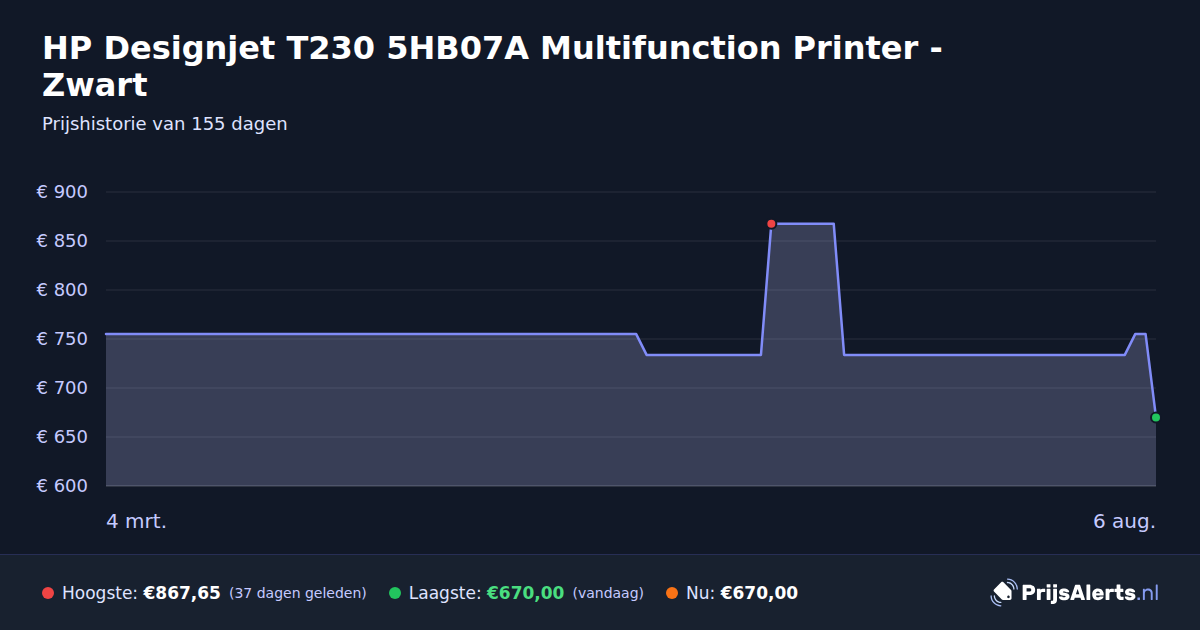The height and width of the screenshot is (630, 1200).
Task: Click the HP Designjet T230 product title
Action: pos(492,66)
